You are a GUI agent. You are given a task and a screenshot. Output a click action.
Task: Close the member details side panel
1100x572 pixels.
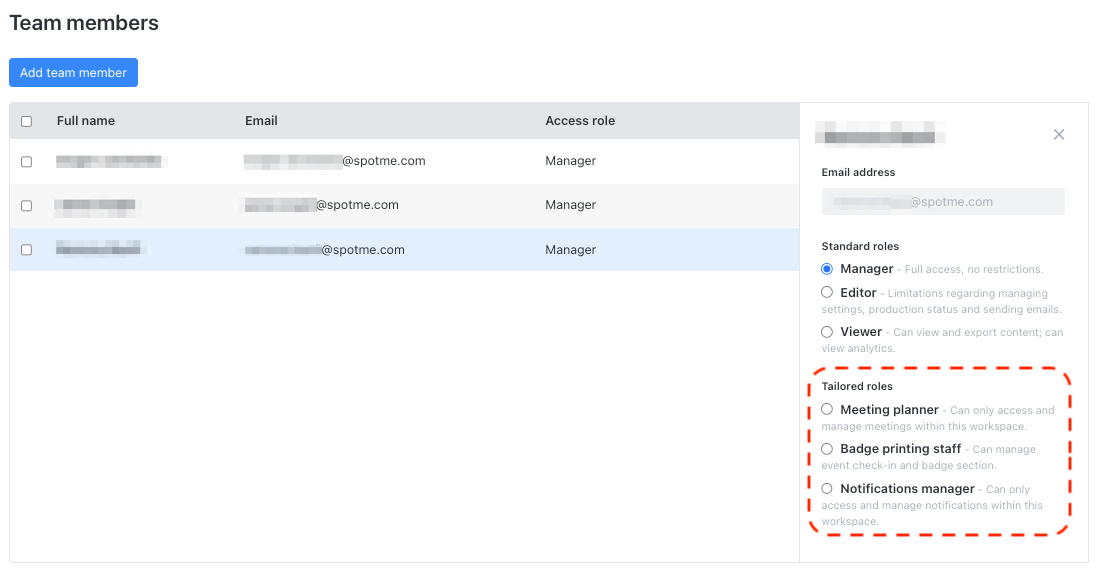pyautogui.click(x=1059, y=134)
